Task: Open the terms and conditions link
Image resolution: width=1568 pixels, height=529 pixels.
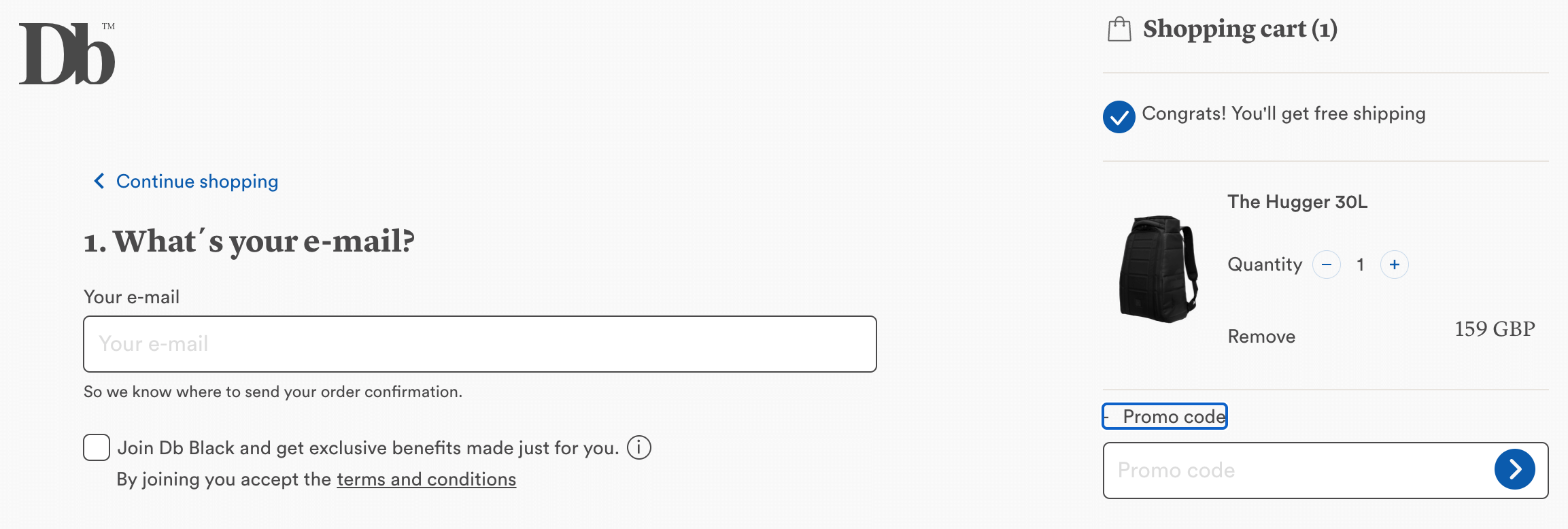Action: click(427, 479)
